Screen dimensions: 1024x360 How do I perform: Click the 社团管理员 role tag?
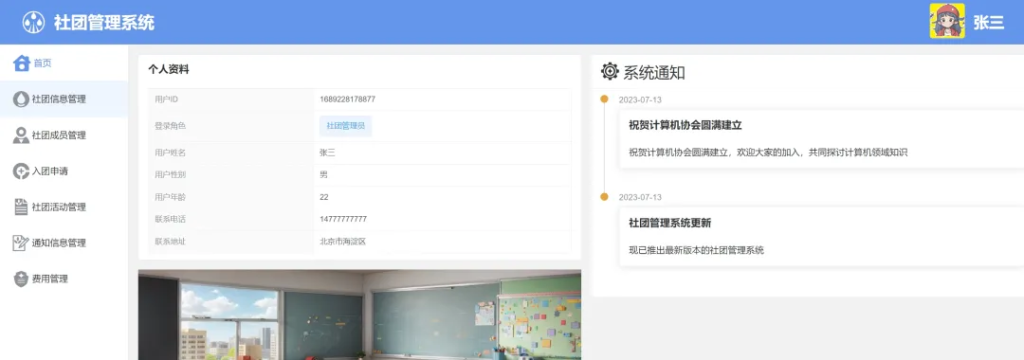[x=345, y=126]
